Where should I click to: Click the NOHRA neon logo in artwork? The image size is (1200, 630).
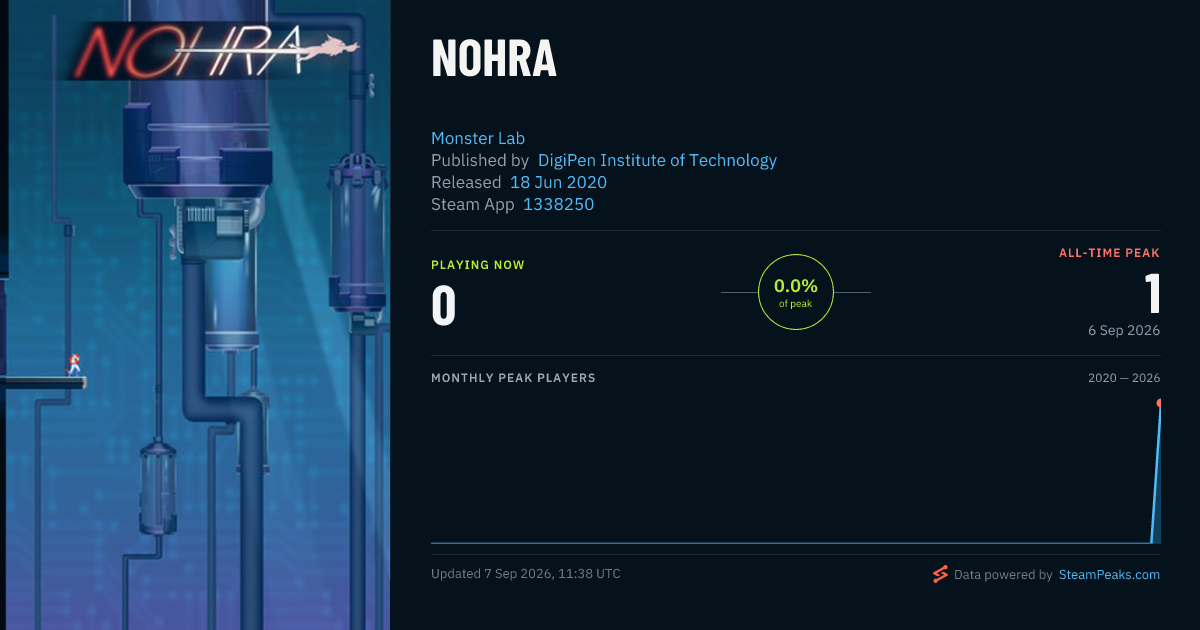[x=213, y=50]
